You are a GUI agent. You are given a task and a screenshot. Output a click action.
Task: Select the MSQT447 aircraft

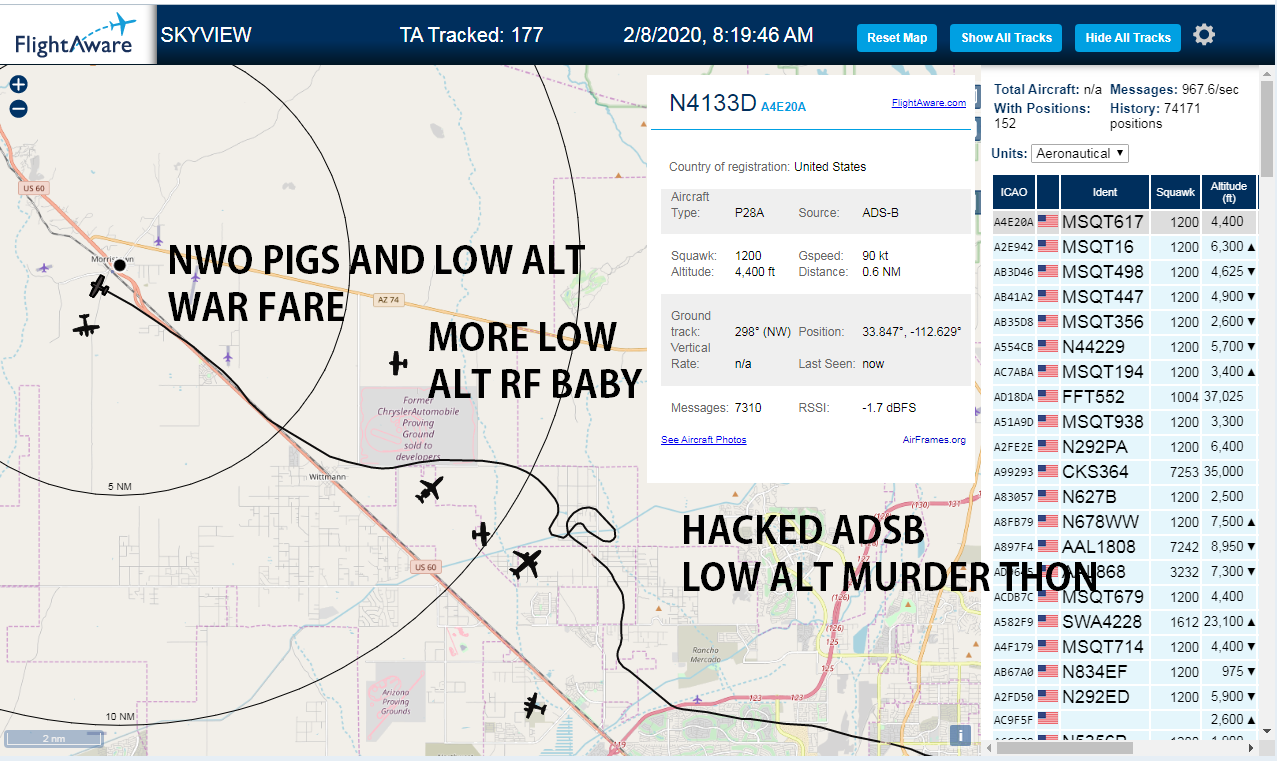[1124, 297]
